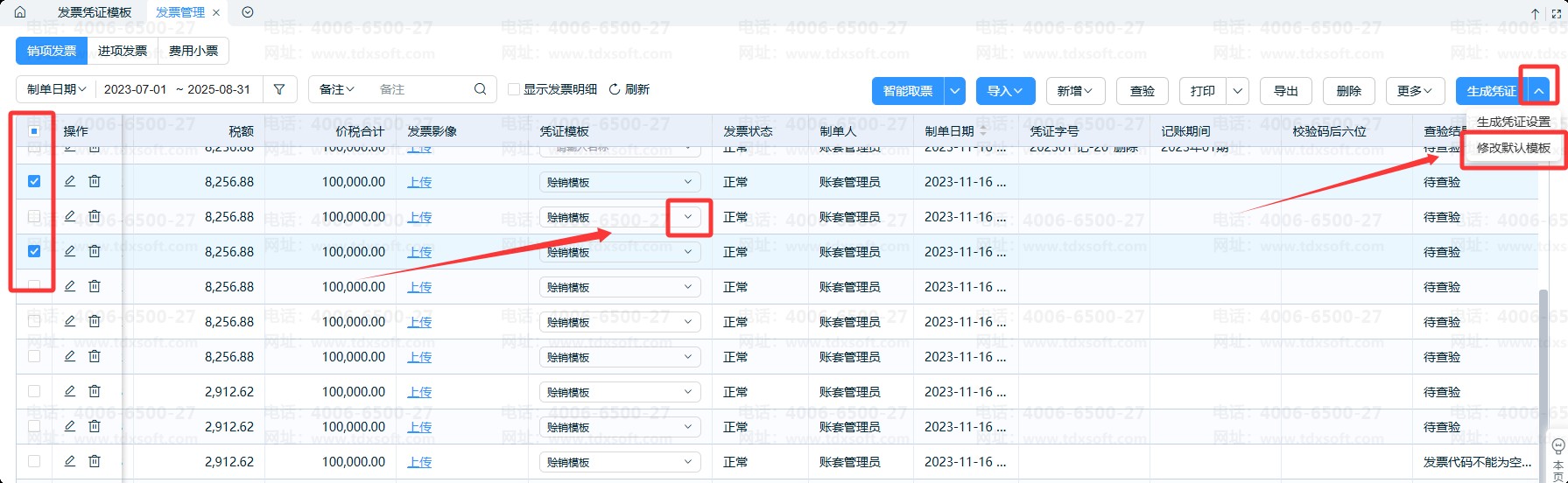The width and height of the screenshot is (1568, 483).
Task: Select 修改默认模板 menu item
Action: click(x=1513, y=148)
